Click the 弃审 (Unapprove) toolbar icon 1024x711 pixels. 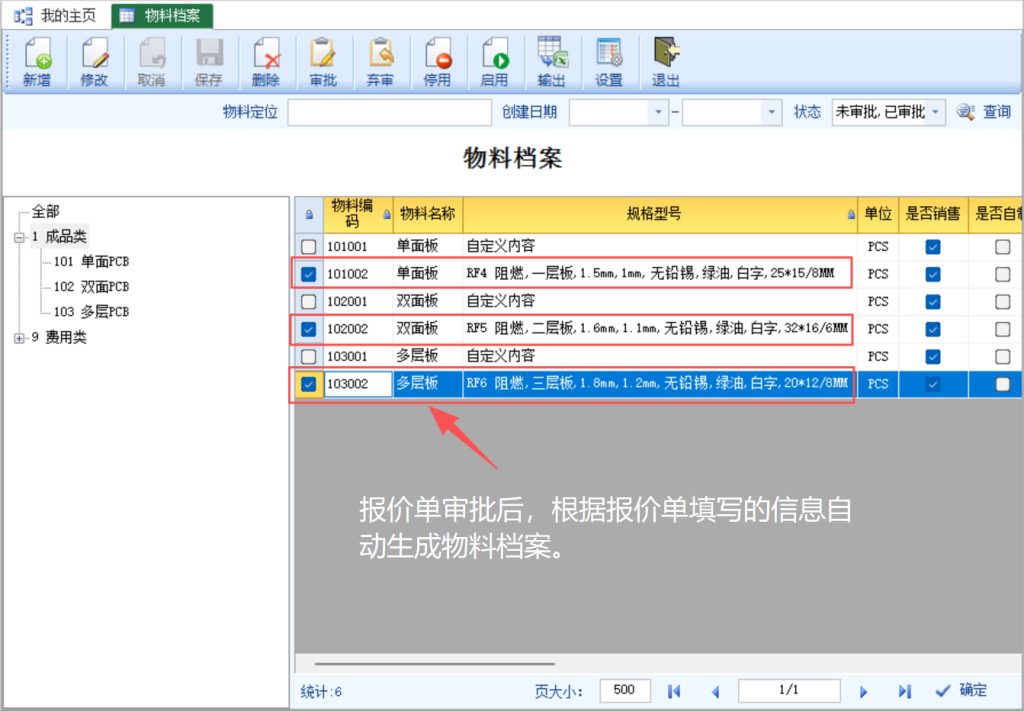click(x=380, y=62)
